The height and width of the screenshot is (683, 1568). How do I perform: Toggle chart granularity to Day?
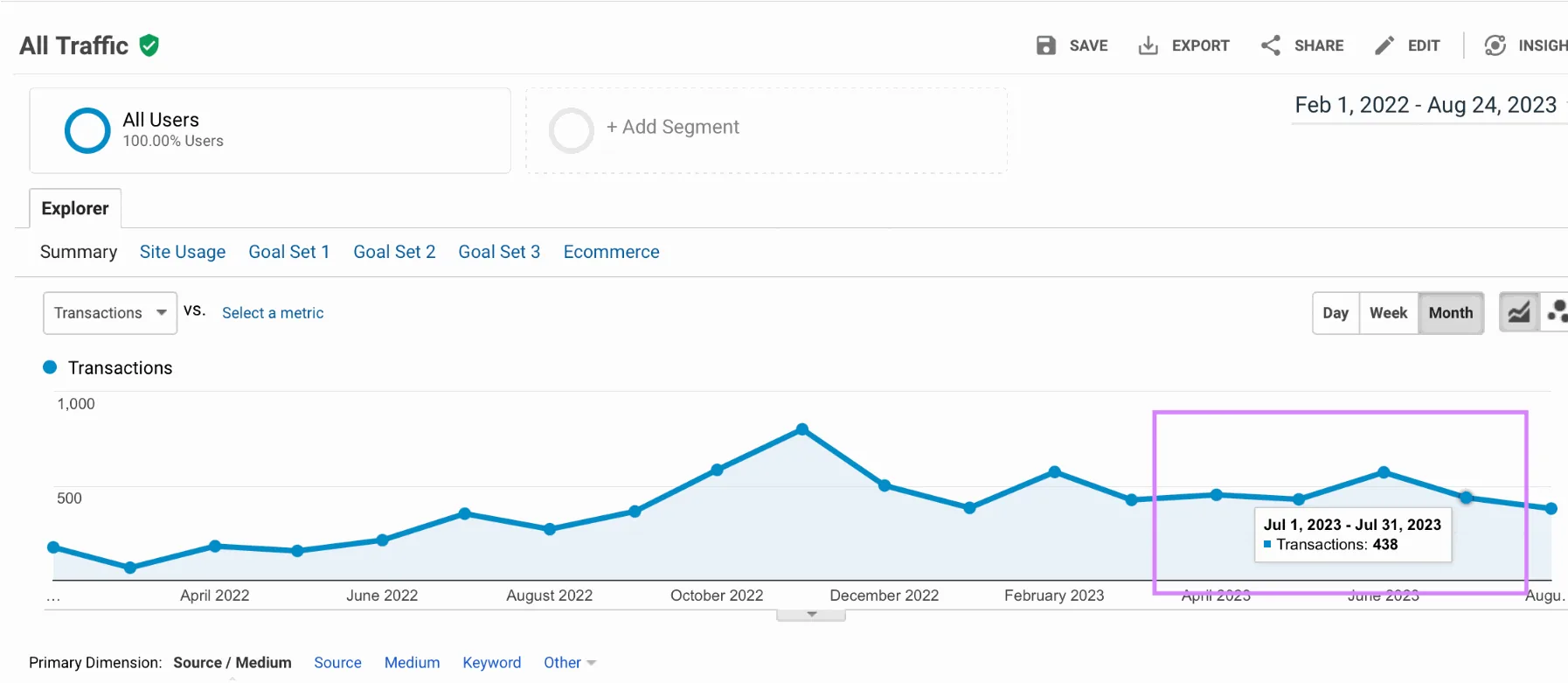click(x=1336, y=313)
